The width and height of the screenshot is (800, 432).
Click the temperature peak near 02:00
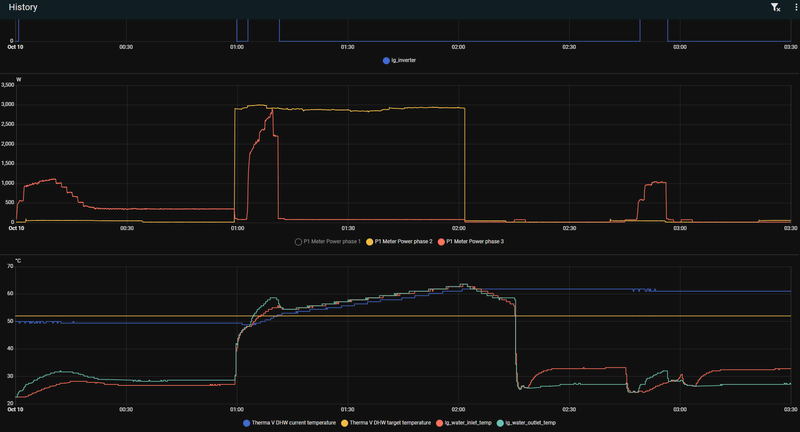coord(464,285)
